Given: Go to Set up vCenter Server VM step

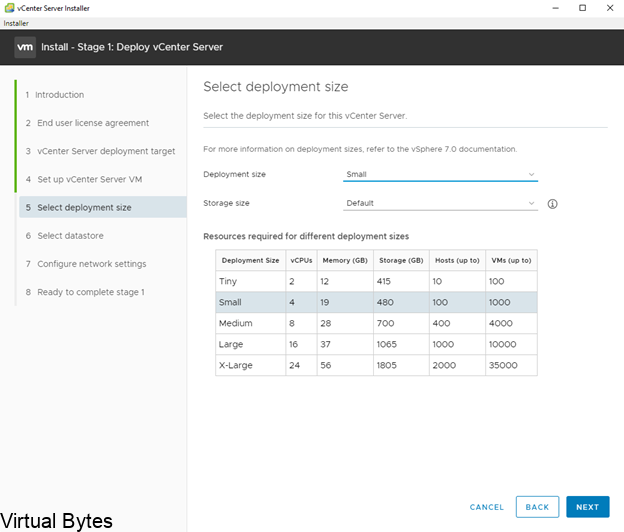Looking at the screenshot, I should click(x=84, y=179).
